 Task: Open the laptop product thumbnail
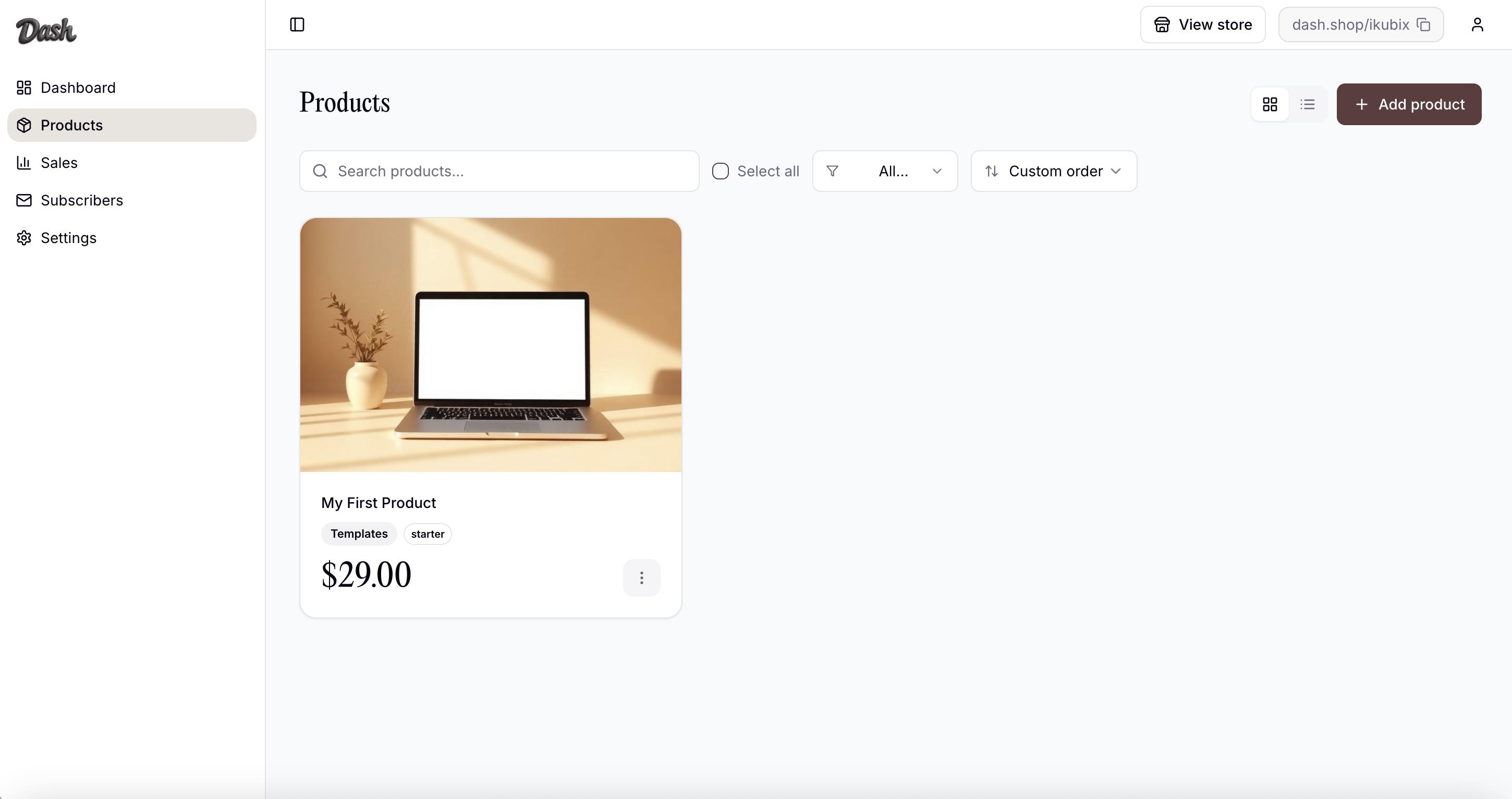[x=491, y=345]
